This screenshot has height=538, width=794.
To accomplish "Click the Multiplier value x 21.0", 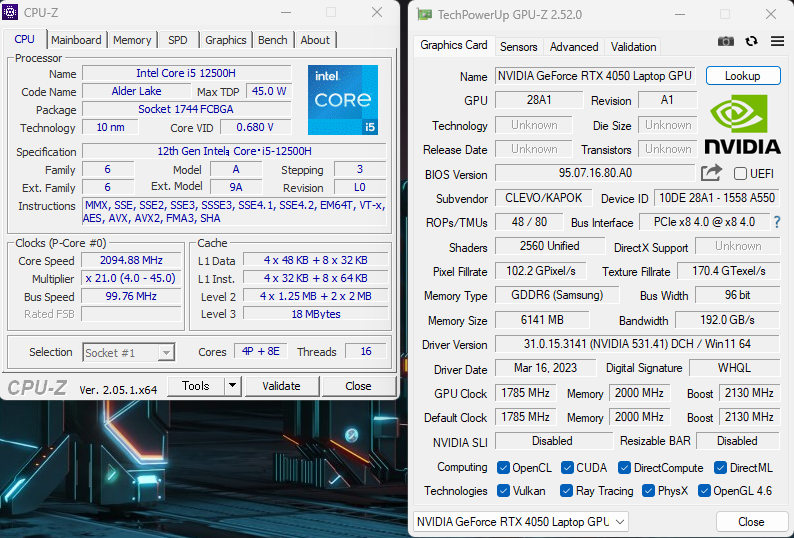I will (131, 278).
